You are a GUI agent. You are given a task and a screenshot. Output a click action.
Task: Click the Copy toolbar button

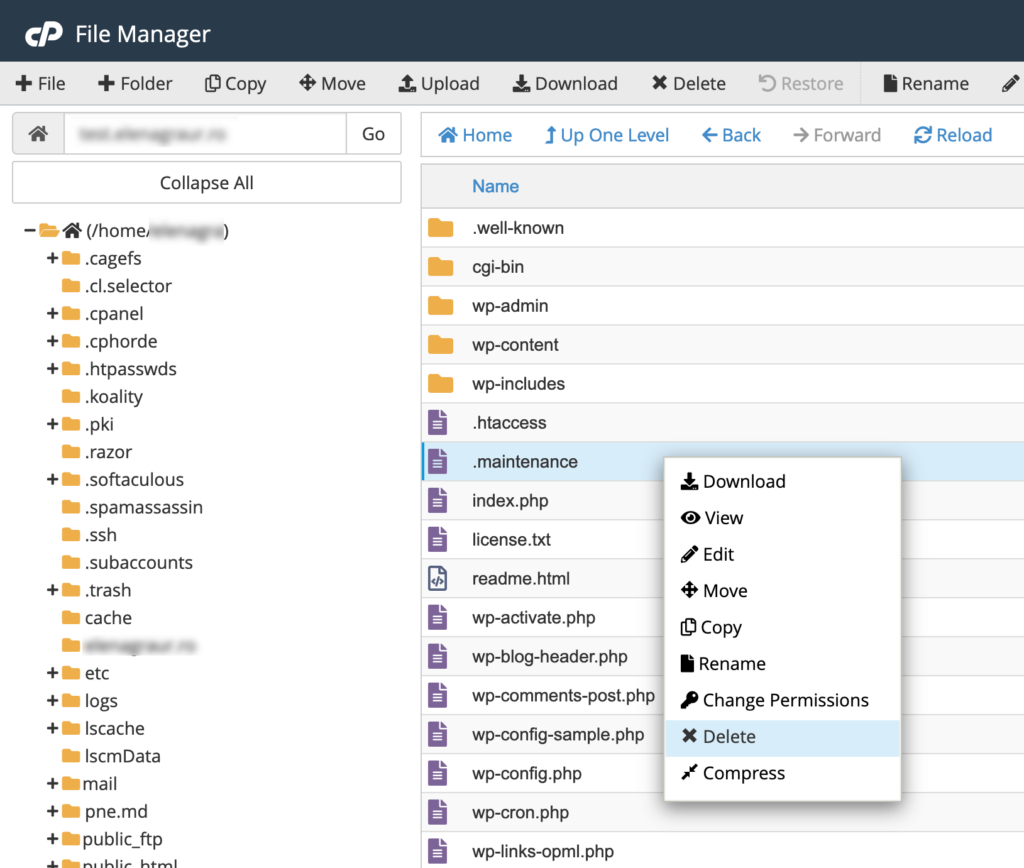[236, 84]
